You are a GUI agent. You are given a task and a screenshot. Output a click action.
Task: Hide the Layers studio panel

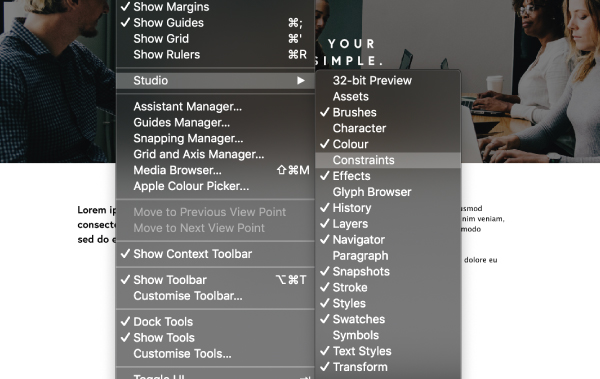388,224
